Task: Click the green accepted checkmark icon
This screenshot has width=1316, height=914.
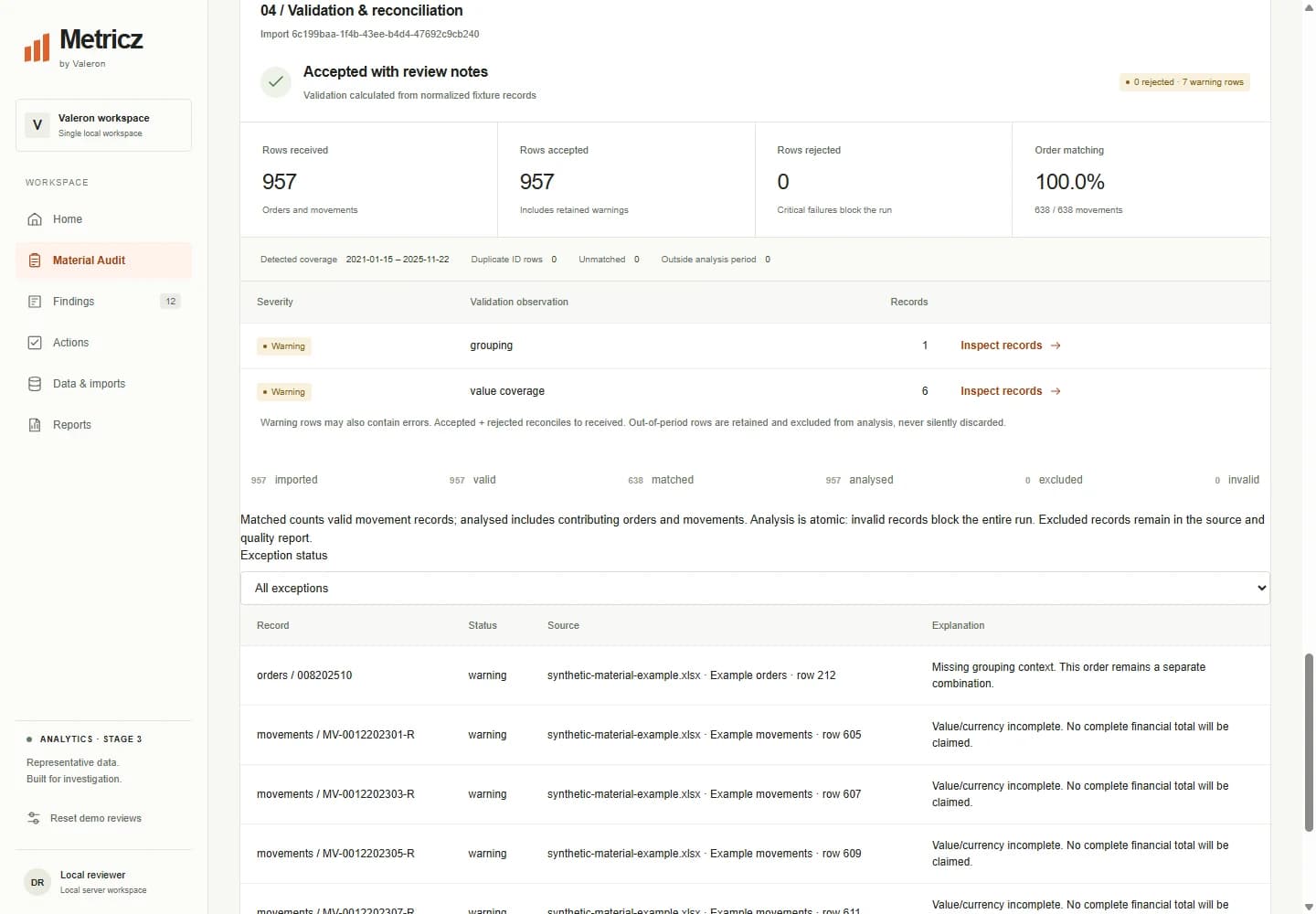Action: click(275, 82)
